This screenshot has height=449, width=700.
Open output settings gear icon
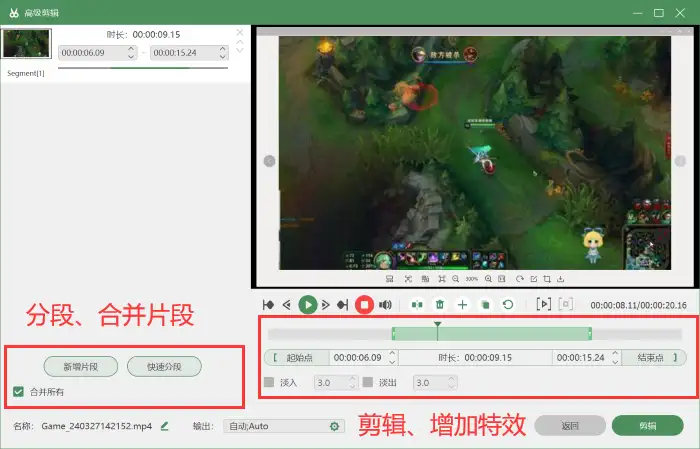(x=334, y=426)
